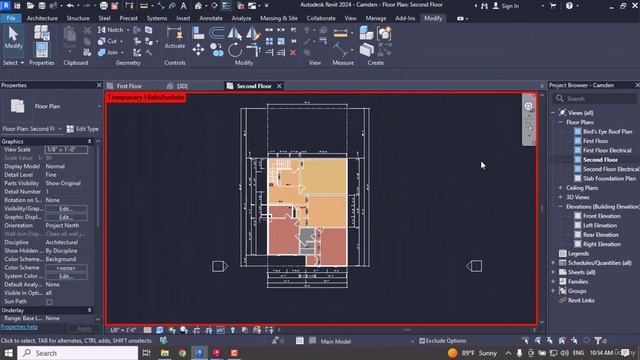The image size is (640, 360).
Task: Click the Undo arrow
Action: [x=70, y=6]
